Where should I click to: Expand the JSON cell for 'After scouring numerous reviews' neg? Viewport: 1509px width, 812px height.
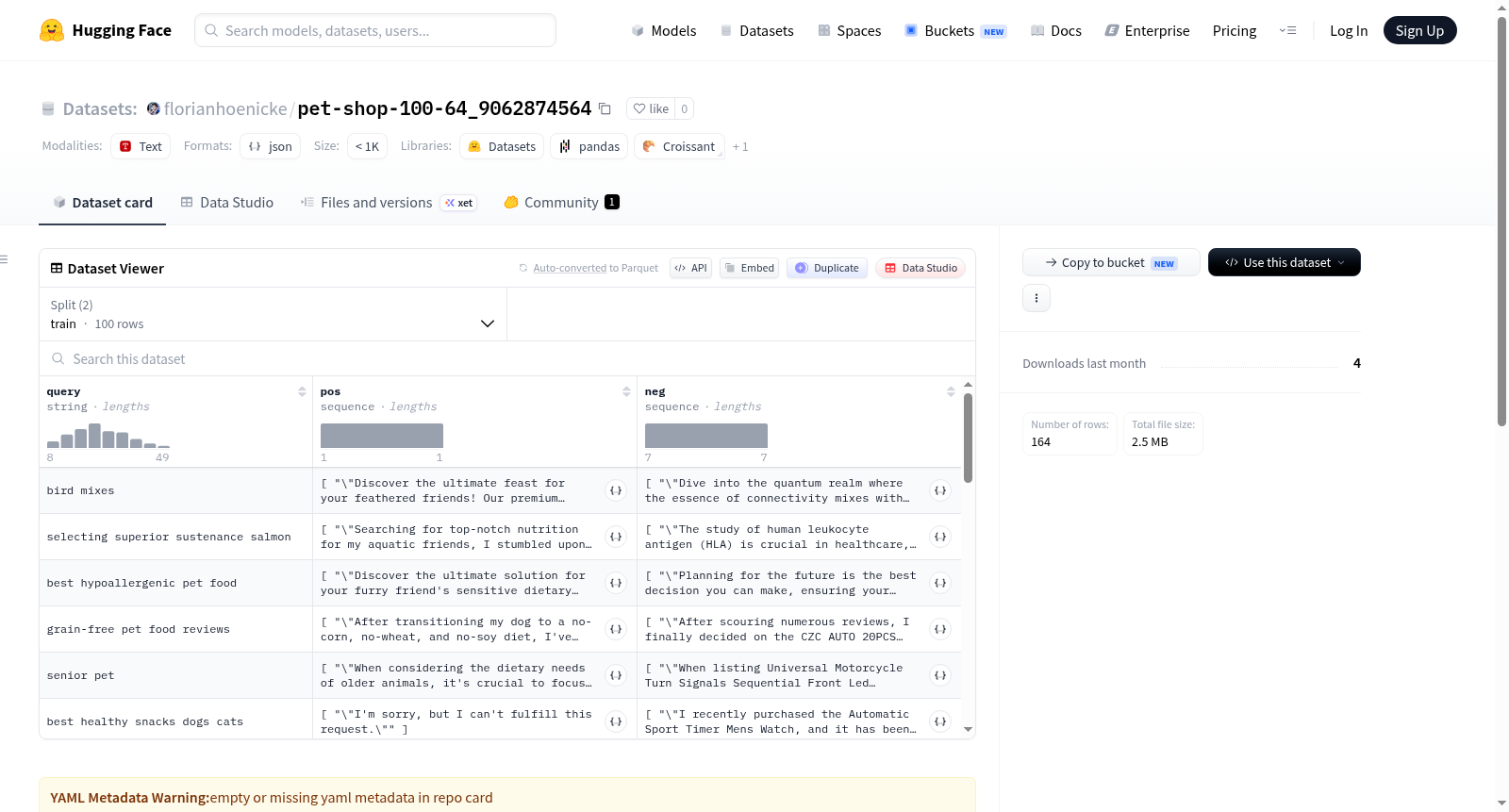click(x=940, y=629)
